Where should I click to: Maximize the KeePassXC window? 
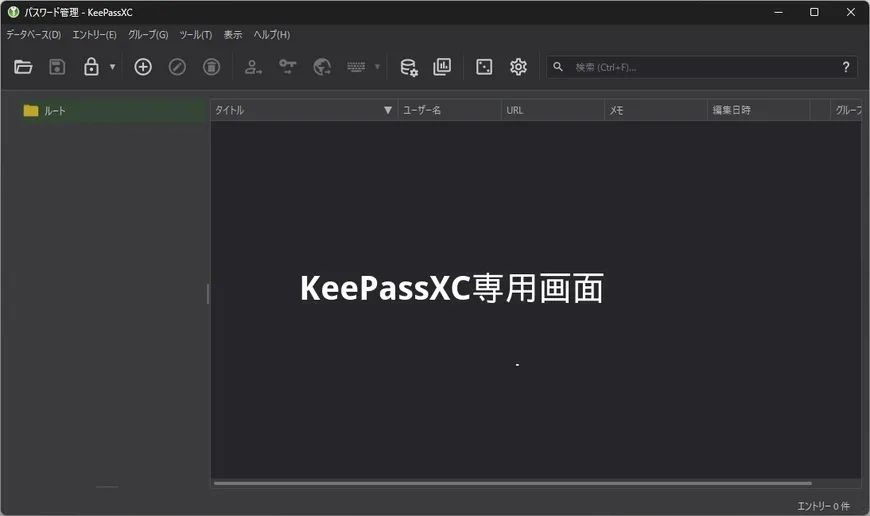(x=814, y=12)
